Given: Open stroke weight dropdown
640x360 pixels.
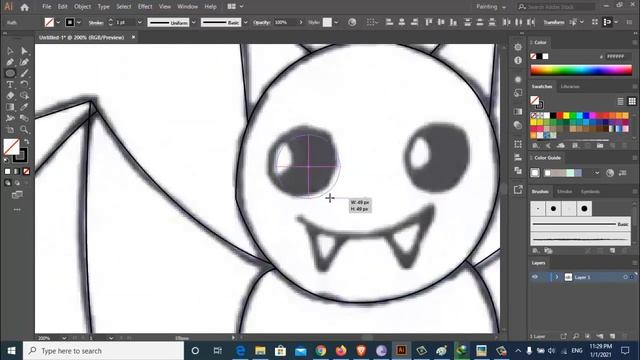Looking at the screenshot, I should tap(139, 22).
